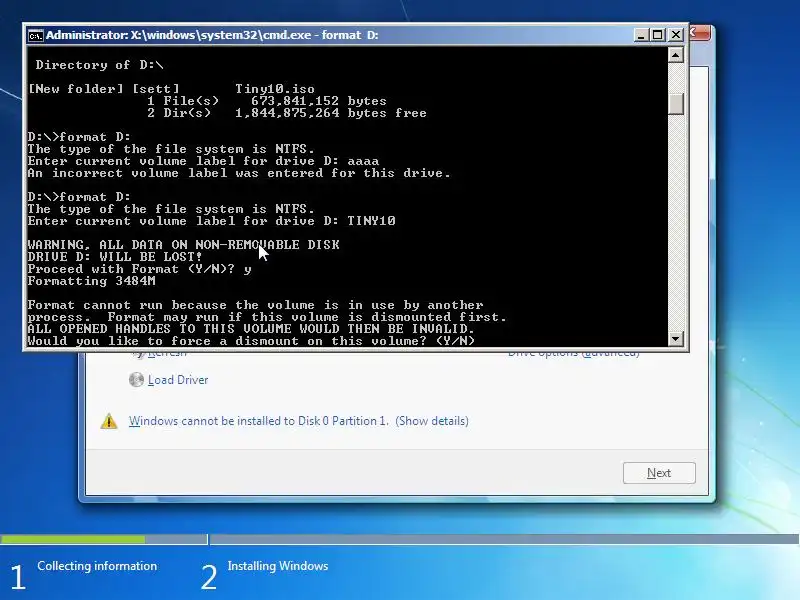Click the yellow warning triangle icon
Viewport: 800px width, 600px height.
click(109, 421)
